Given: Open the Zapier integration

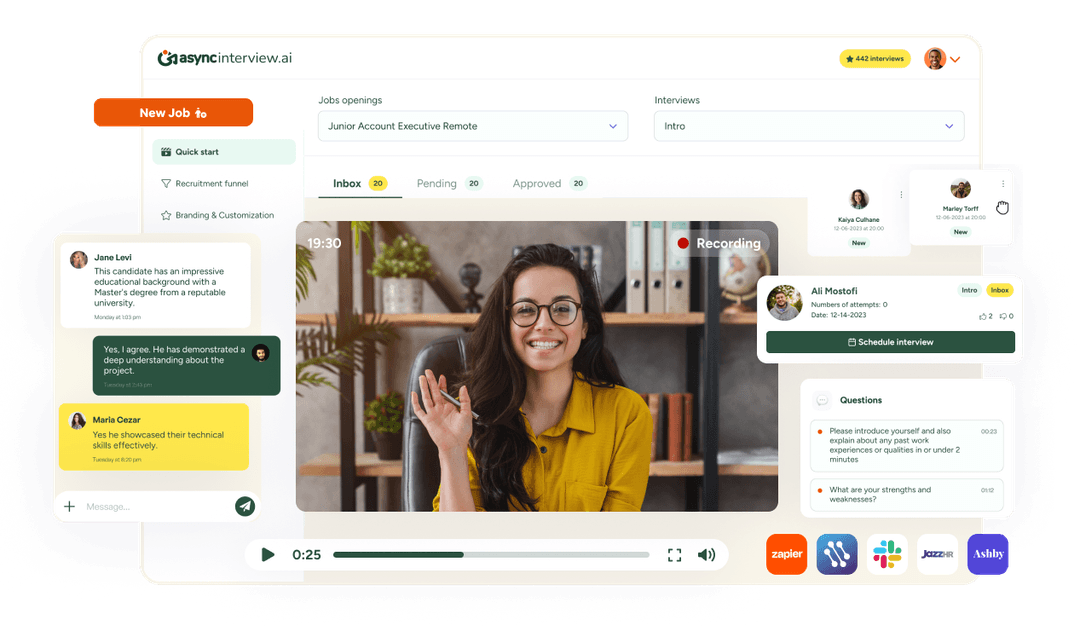Looking at the screenshot, I should [x=786, y=554].
